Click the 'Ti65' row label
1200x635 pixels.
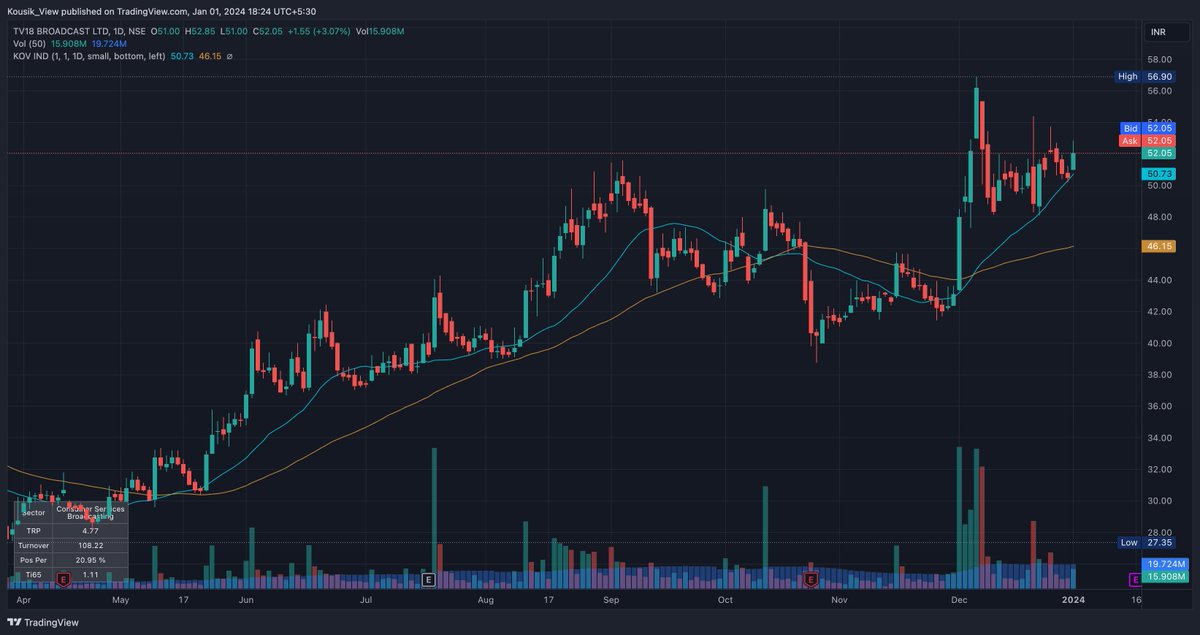coord(33,577)
